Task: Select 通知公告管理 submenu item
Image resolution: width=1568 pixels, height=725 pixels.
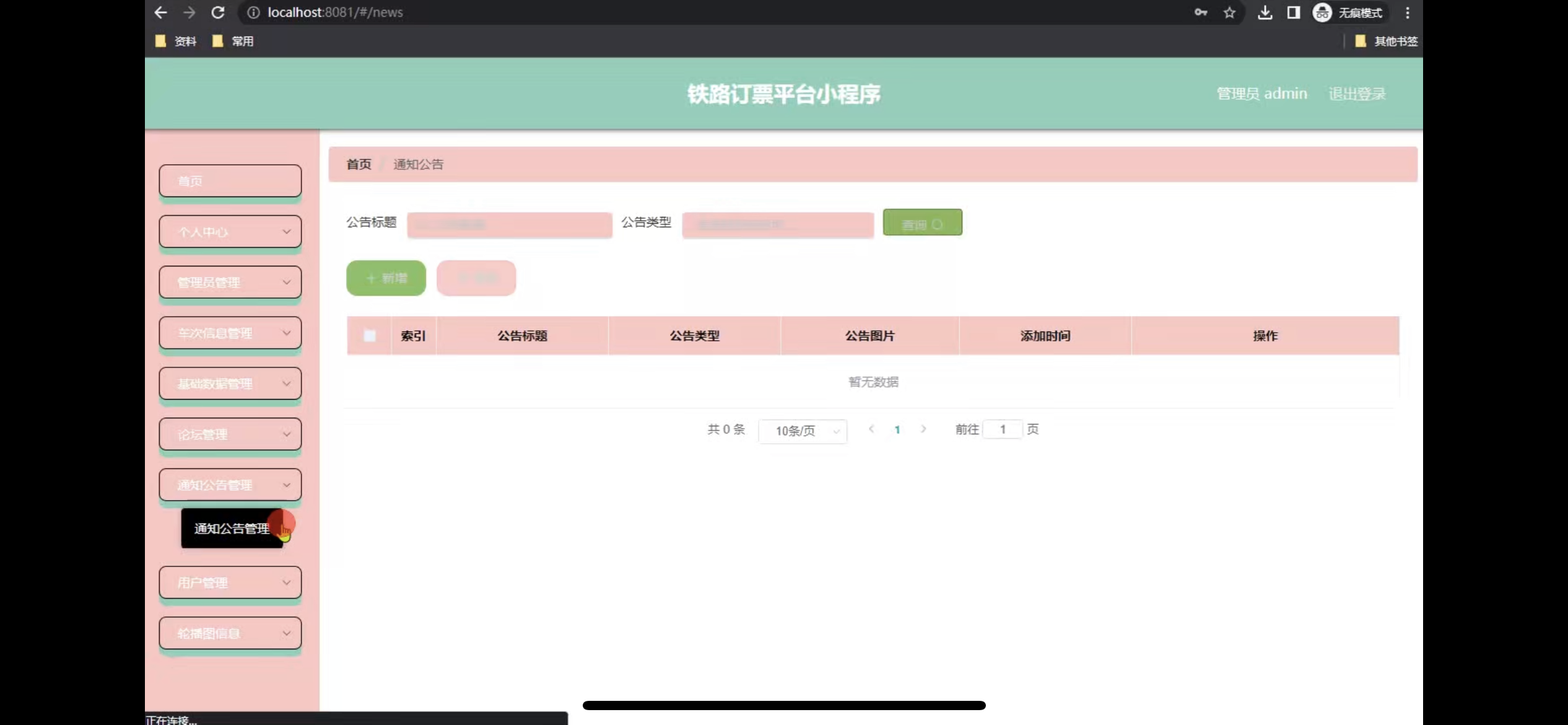Action: 232,529
